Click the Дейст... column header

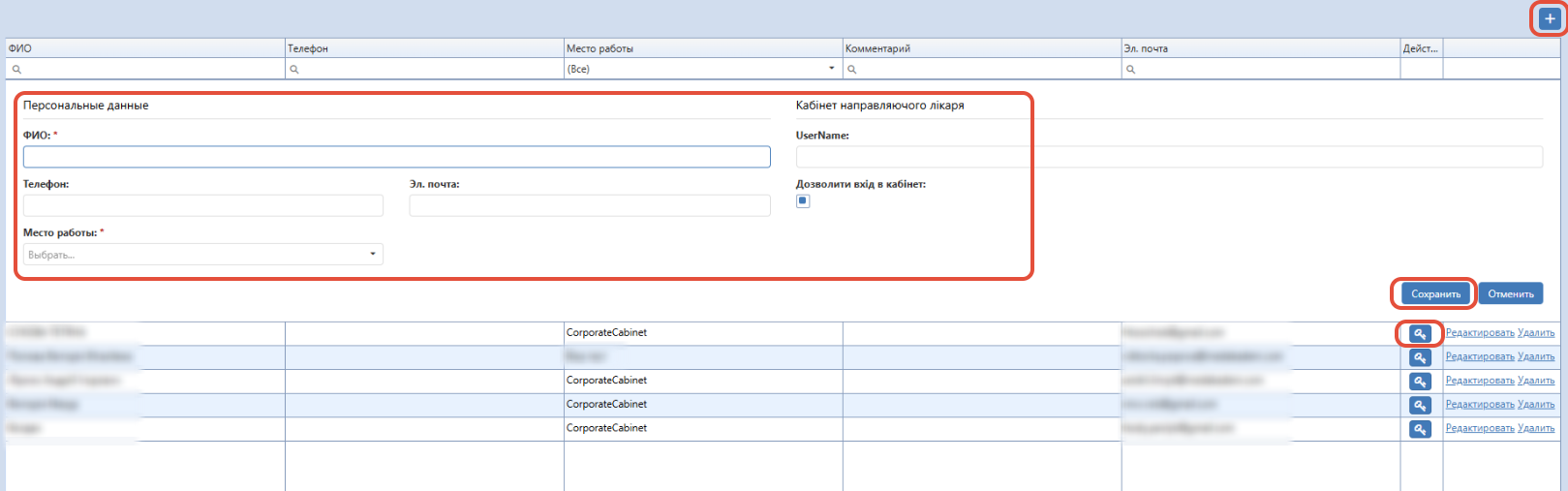(x=1422, y=48)
